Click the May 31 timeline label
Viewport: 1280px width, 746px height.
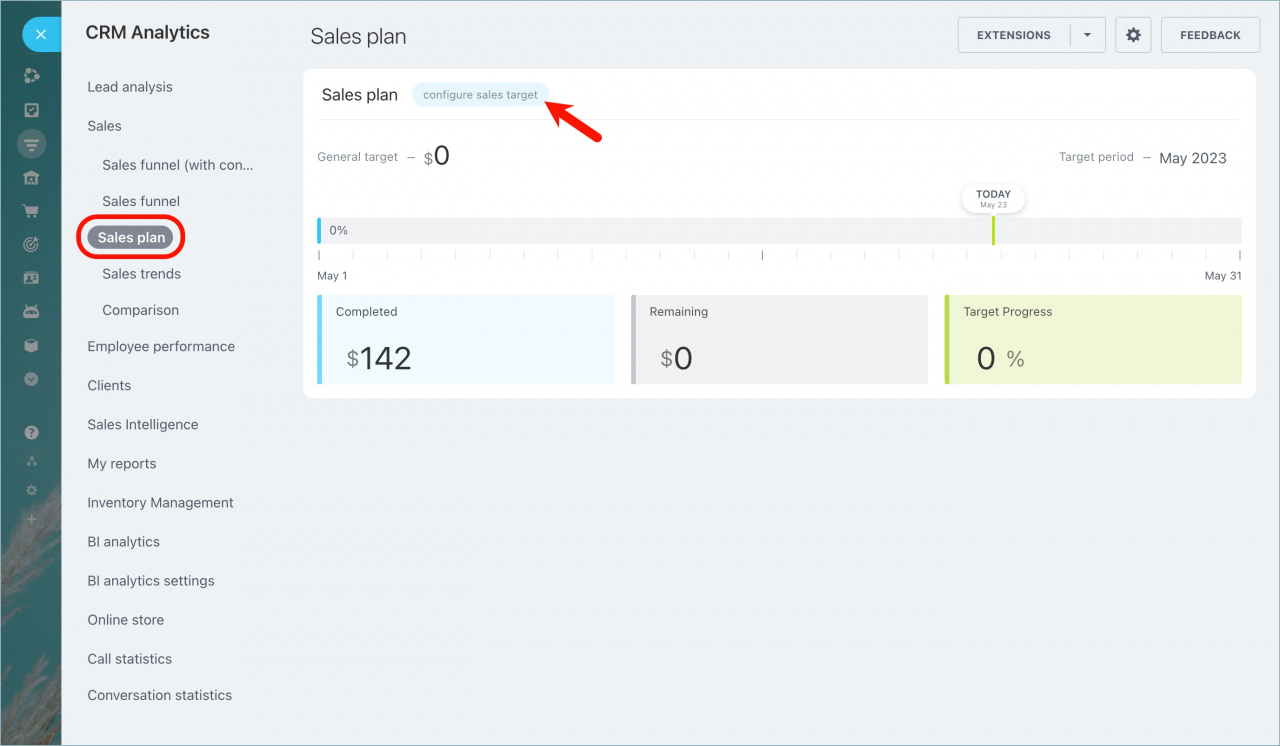coord(1223,276)
